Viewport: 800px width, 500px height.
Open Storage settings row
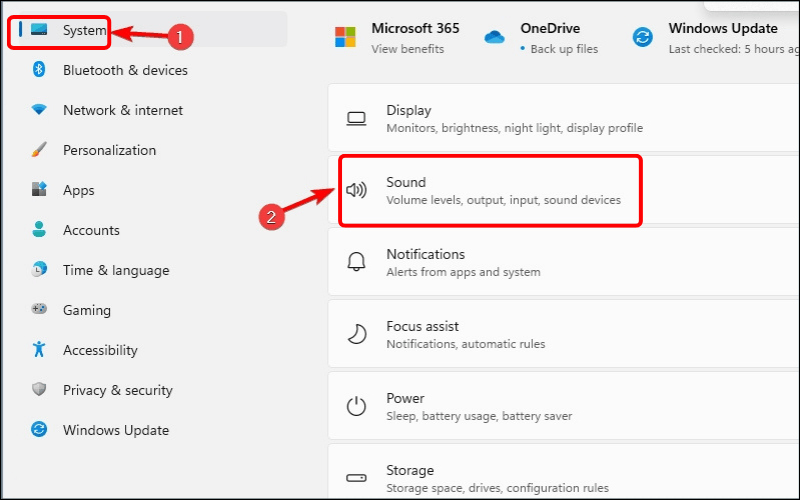point(560,477)
